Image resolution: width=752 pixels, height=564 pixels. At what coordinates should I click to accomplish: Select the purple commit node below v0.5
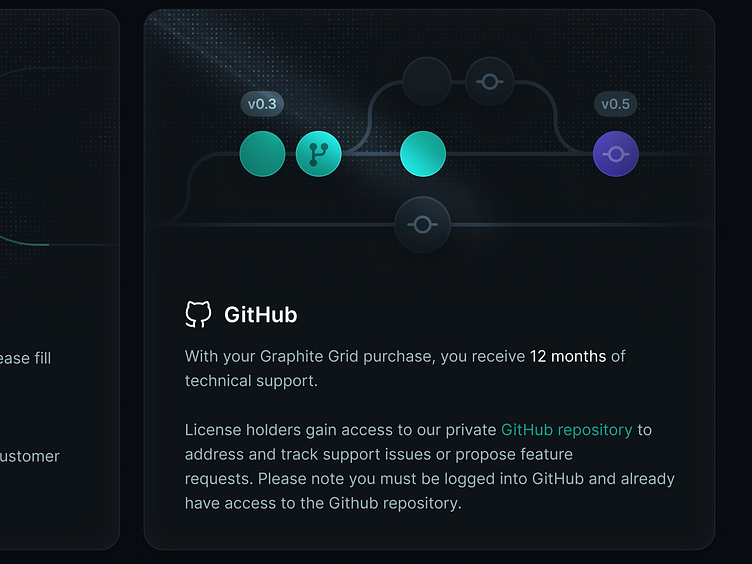point(616,154)
